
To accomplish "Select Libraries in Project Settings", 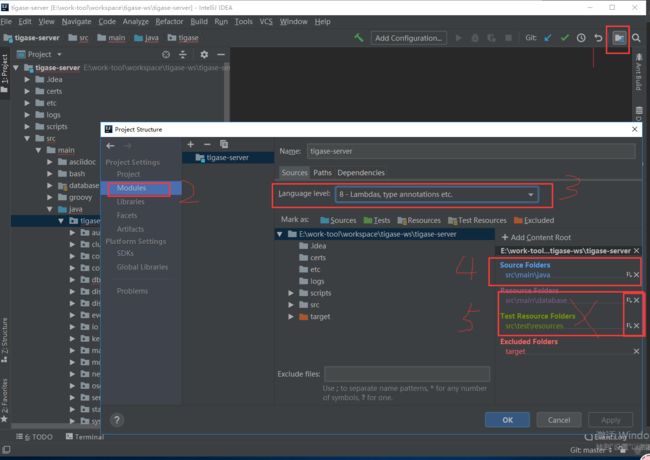I will (130, 202).
